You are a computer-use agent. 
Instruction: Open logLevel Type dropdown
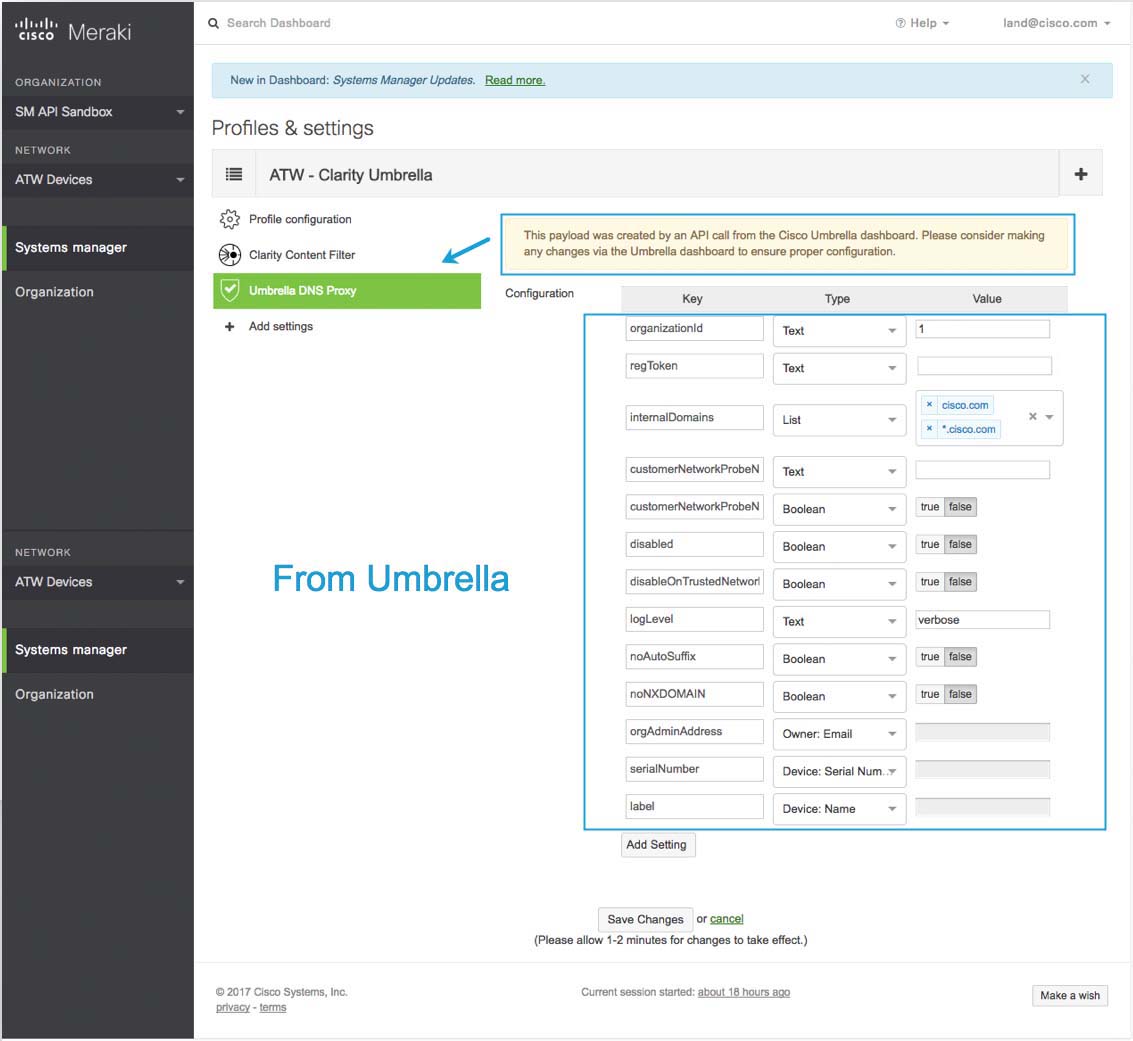(839, 621)
